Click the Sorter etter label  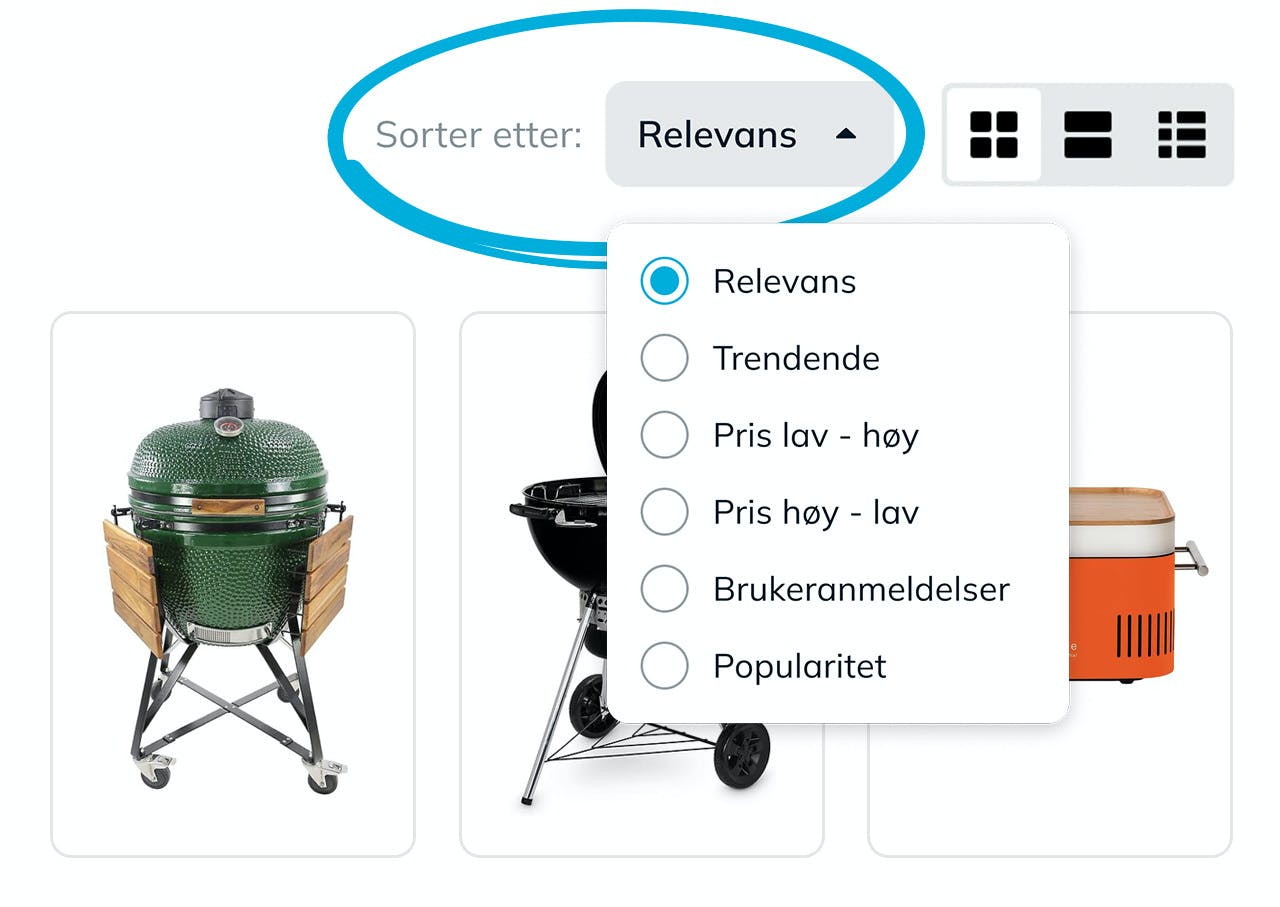tap(478, 134)
